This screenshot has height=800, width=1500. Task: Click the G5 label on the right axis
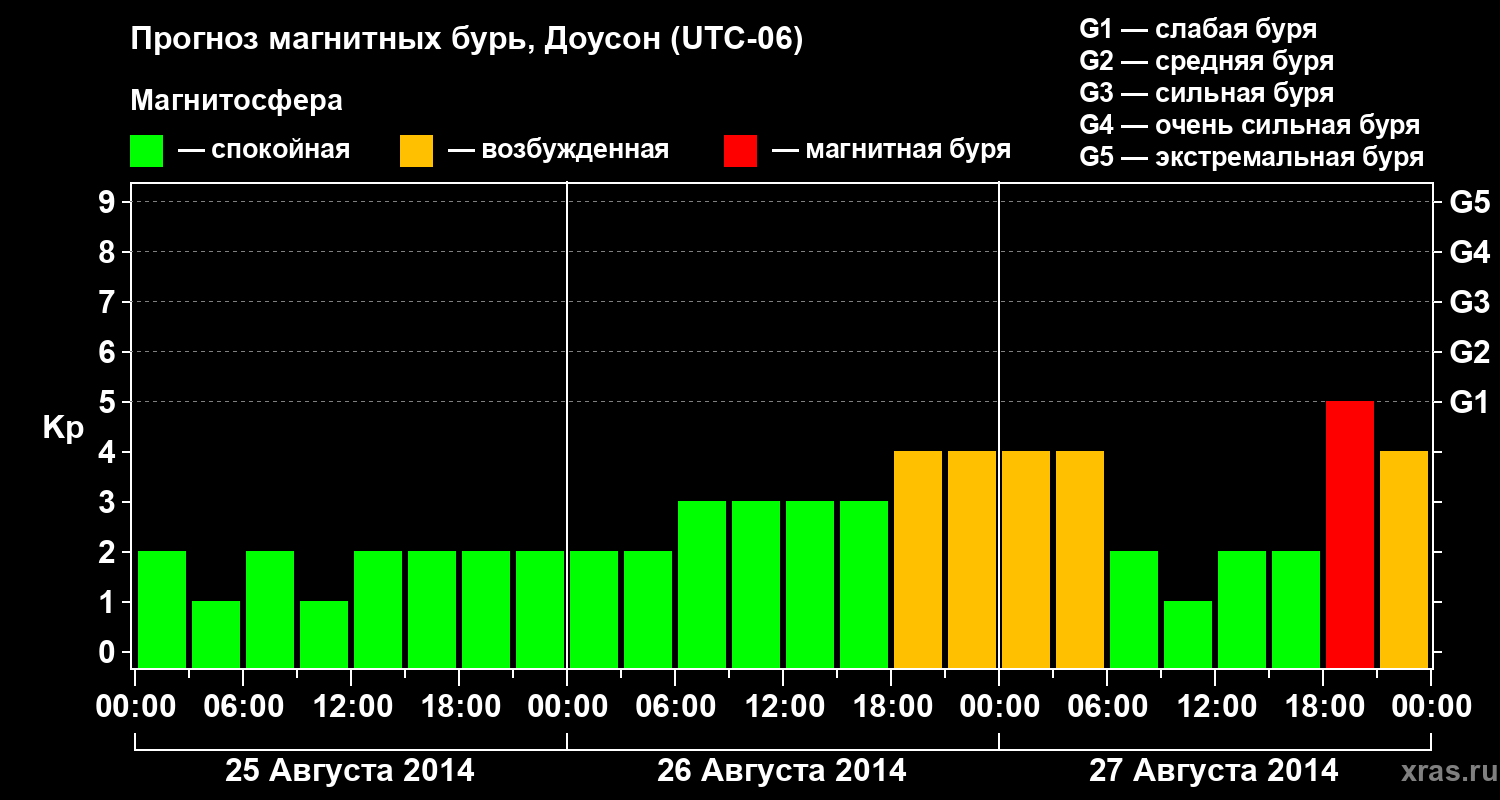[1470, 202]
